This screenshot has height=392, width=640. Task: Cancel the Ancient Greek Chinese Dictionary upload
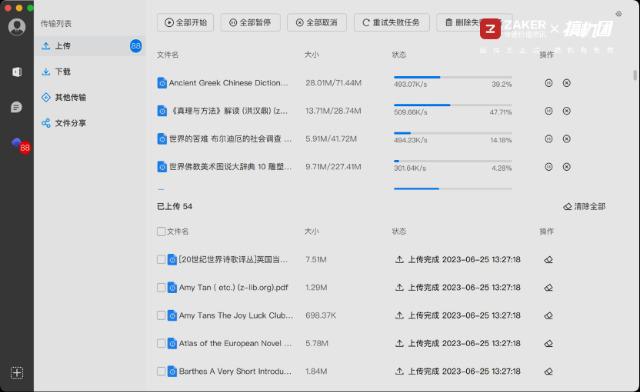point(567,83)
